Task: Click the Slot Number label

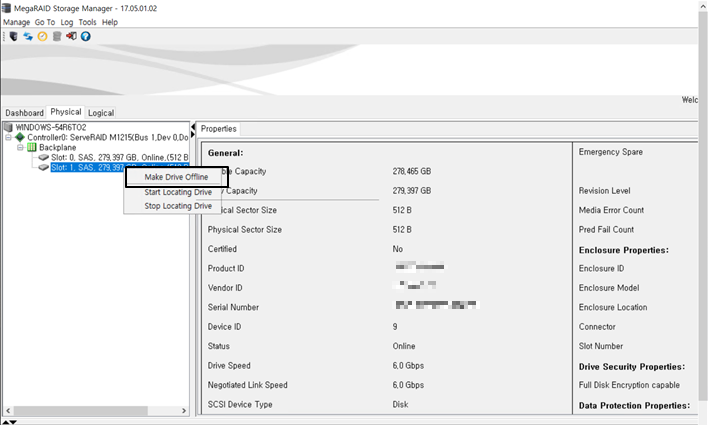Action: click(601, 346)
